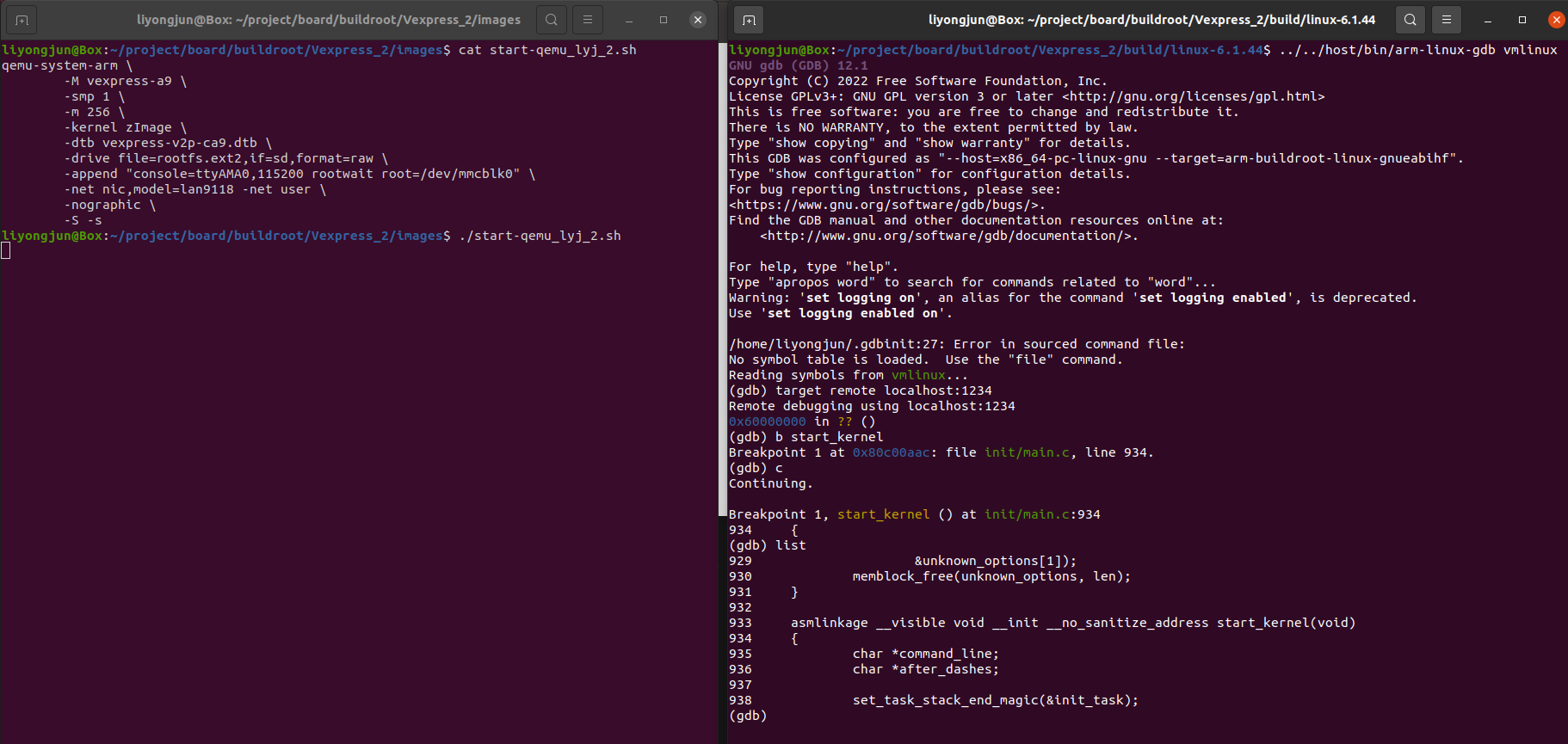
Task: Click 'arm-linux-gdb vmlinux' command text
Action: pyautogui.click(x=1418, y=50)
